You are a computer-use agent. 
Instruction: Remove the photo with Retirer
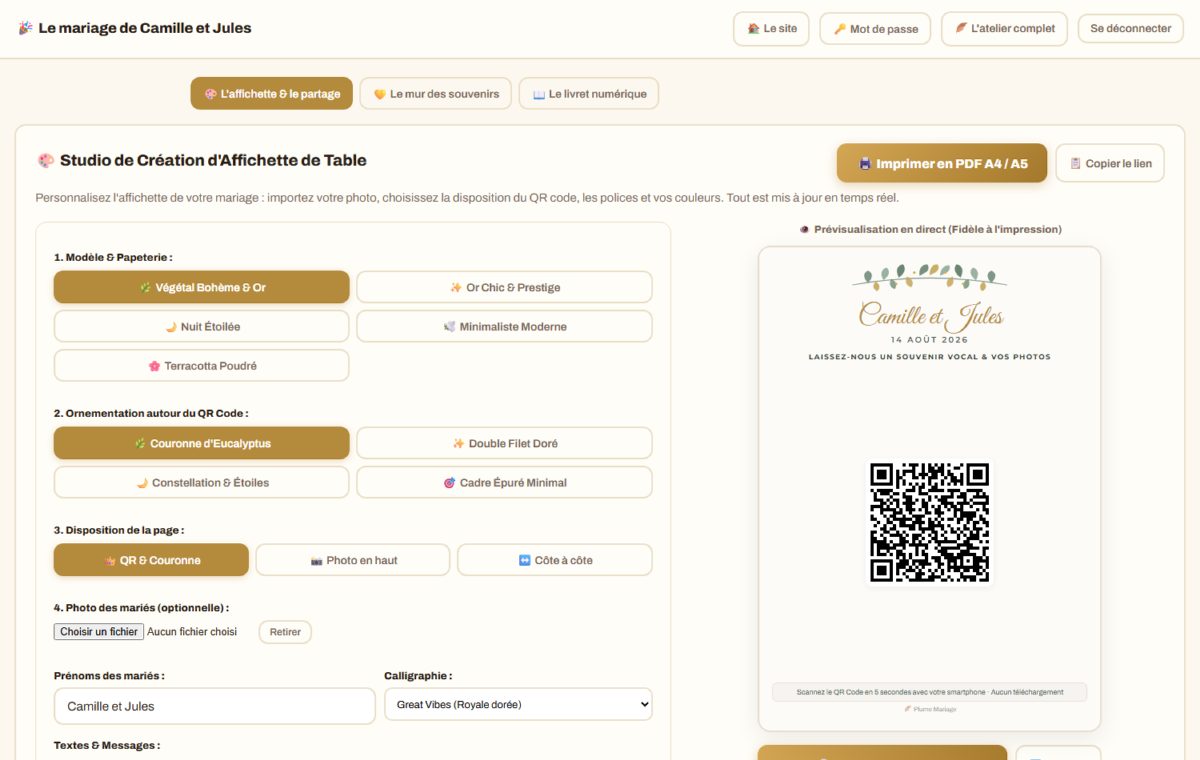(285, 632)
